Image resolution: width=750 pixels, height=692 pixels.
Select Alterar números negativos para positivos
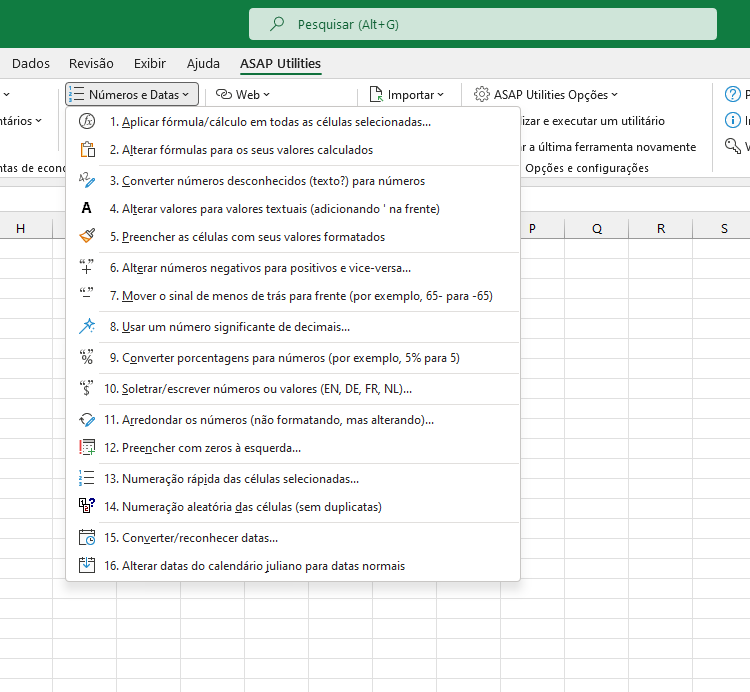[x=293, y=268]
